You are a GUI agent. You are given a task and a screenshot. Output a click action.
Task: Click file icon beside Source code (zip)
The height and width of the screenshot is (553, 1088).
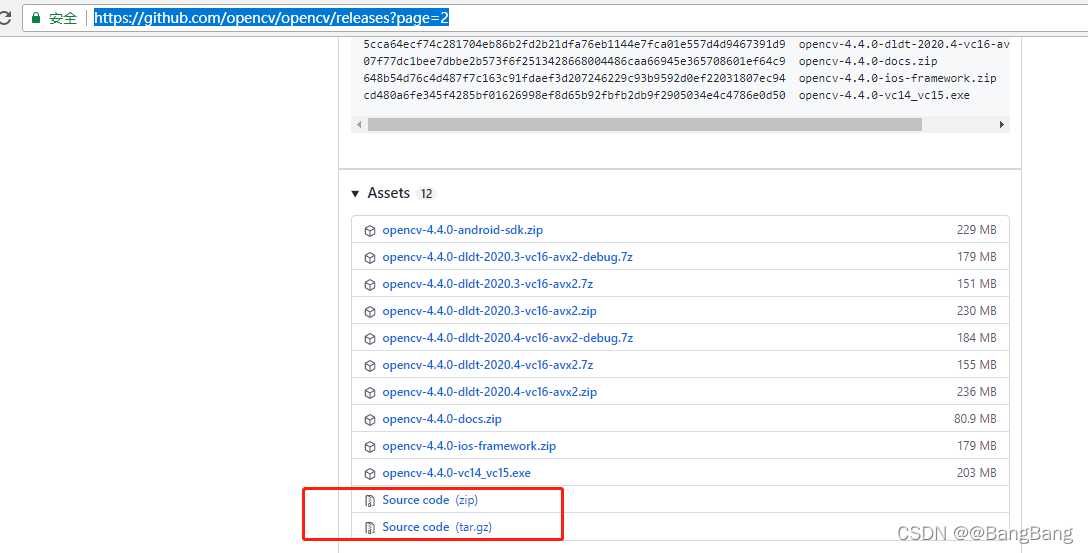point(370,500)
